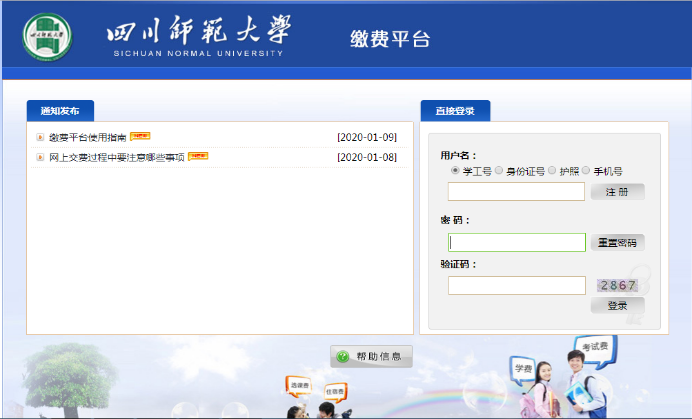Image resolution: width=692 pixels, height=419 pixels.
Task: Refresh the captcha image showing 2867
Action: coord(618,286)
